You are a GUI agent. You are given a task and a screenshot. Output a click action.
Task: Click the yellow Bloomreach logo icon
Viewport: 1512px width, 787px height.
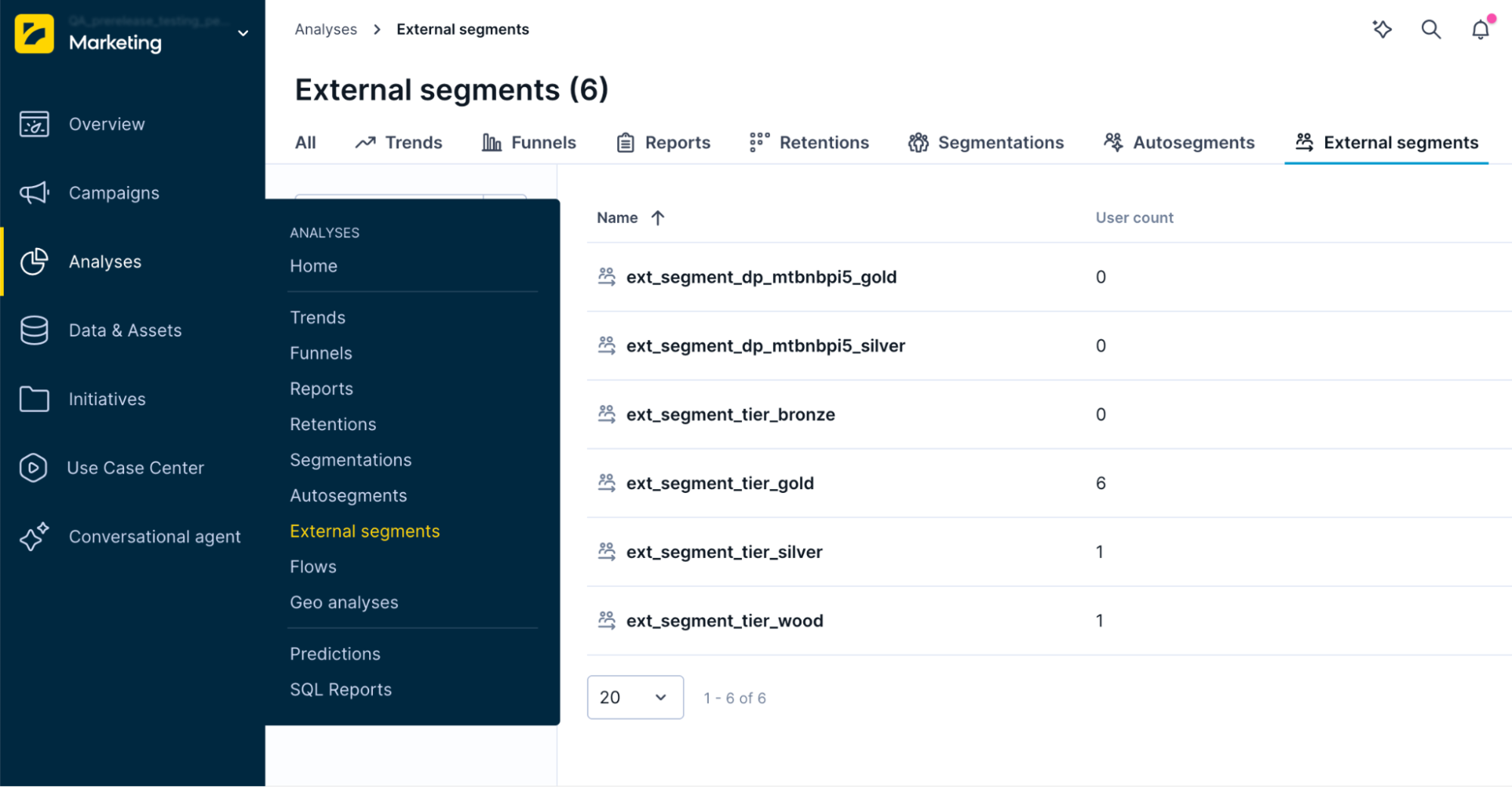[x=34, y=33]
